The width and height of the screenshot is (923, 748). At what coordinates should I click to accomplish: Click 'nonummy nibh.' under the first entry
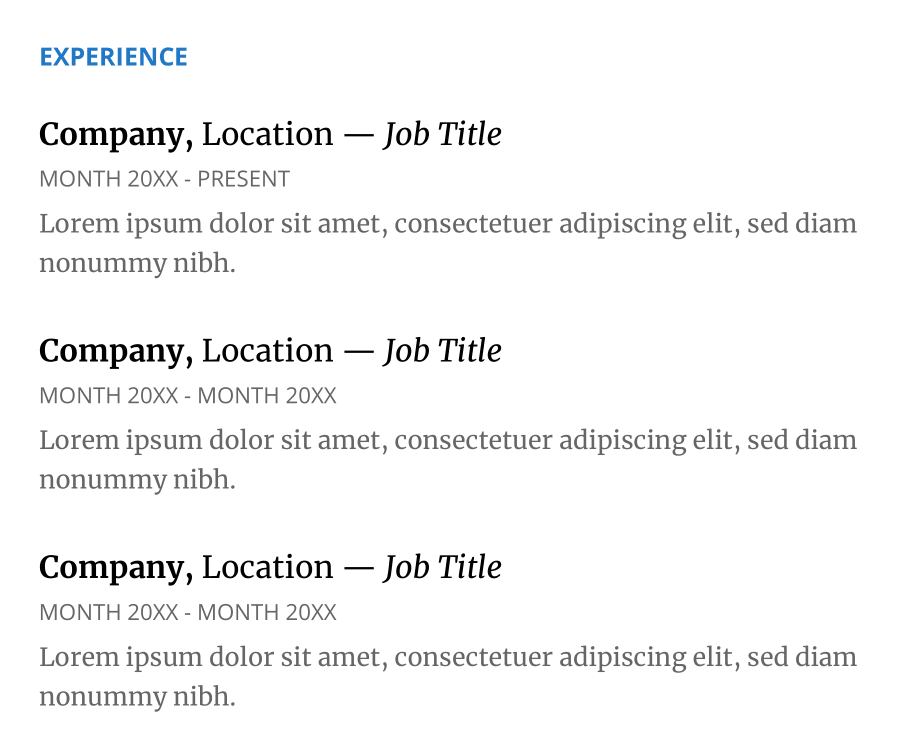click(x=137, y=263)
